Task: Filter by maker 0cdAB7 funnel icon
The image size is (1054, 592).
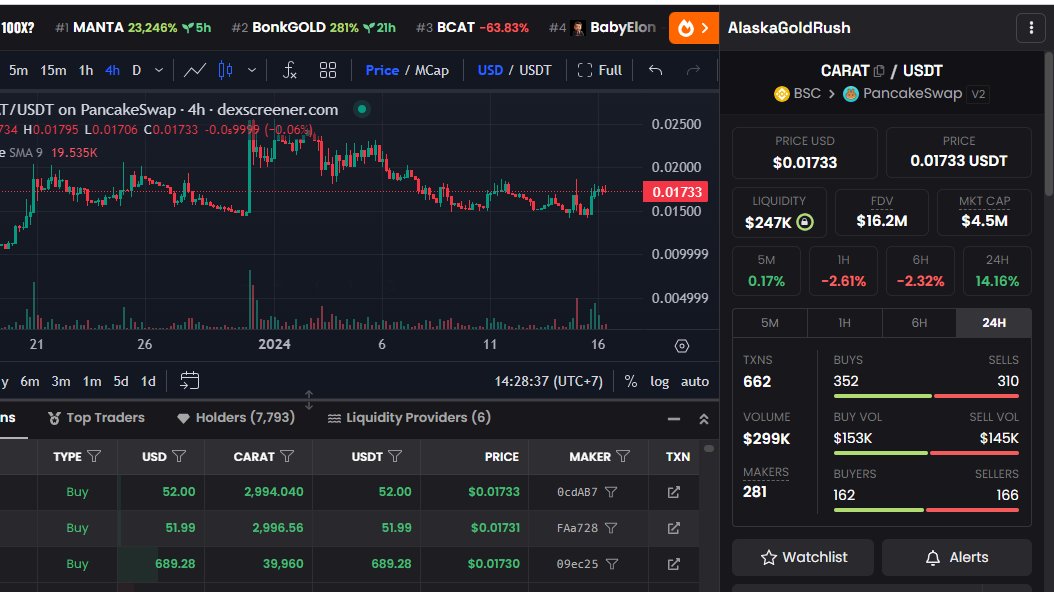Action: [611, 492]
